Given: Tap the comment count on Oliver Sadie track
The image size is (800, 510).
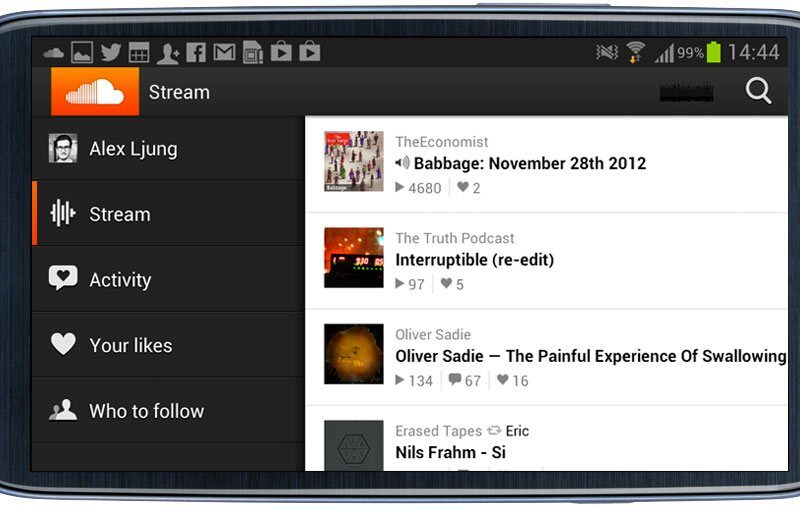Looking at the screenshot, I should click(x=465, y=380).
